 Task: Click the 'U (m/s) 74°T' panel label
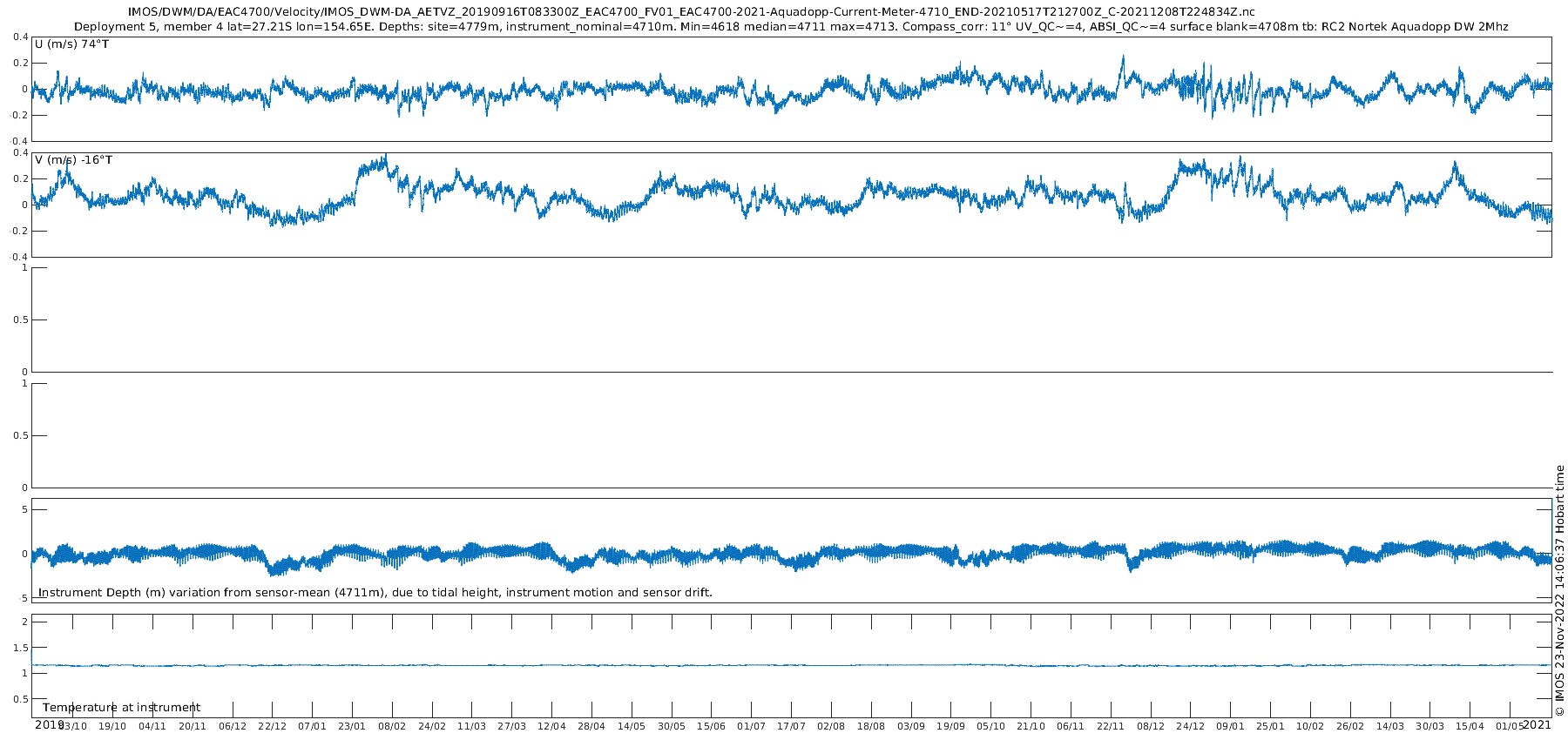[x=72, y=44]
